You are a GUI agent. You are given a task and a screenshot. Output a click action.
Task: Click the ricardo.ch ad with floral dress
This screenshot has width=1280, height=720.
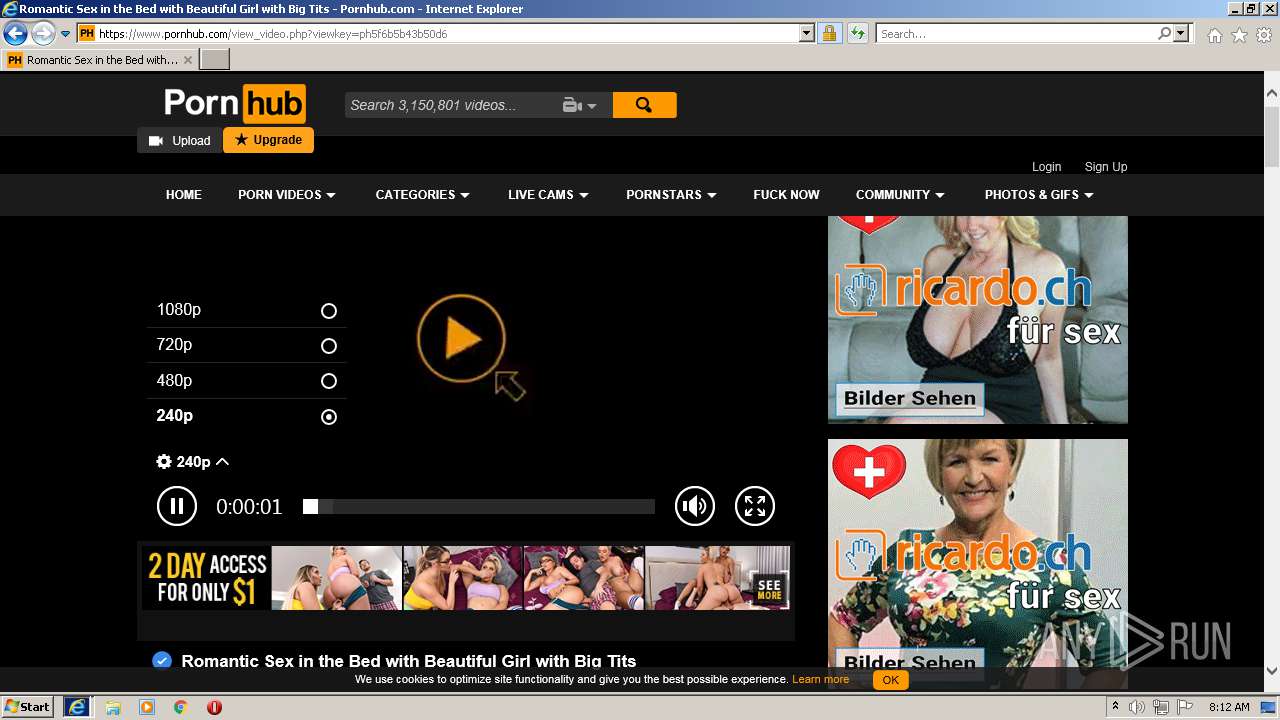click(977, 563)
